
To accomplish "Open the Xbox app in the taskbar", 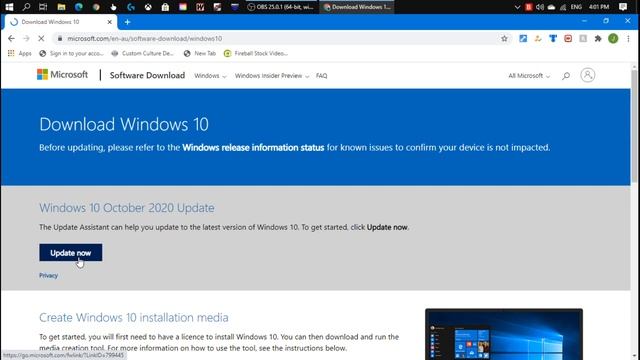I will [x=148, y=7].
